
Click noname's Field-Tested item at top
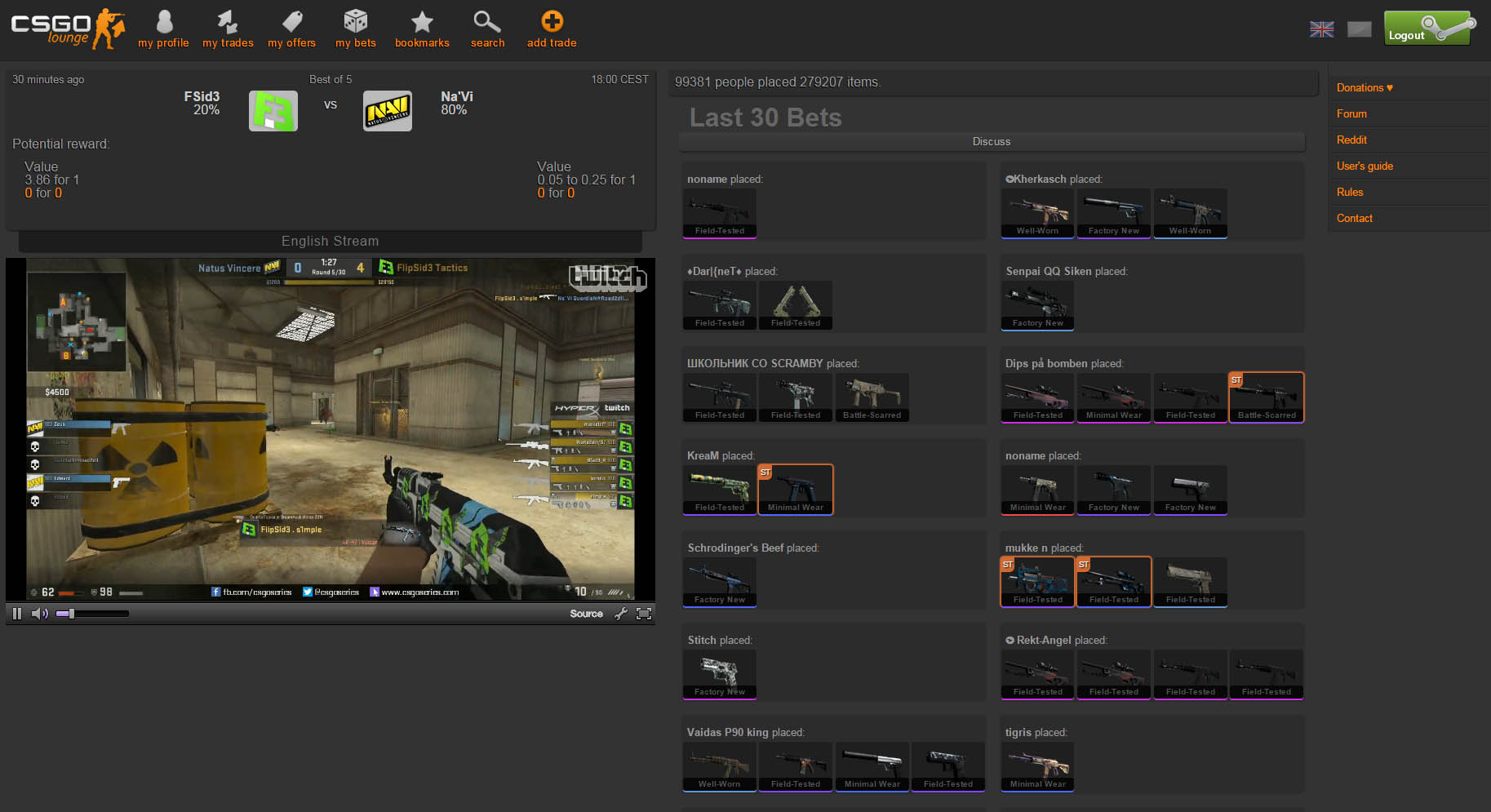[x=720, y=213]
